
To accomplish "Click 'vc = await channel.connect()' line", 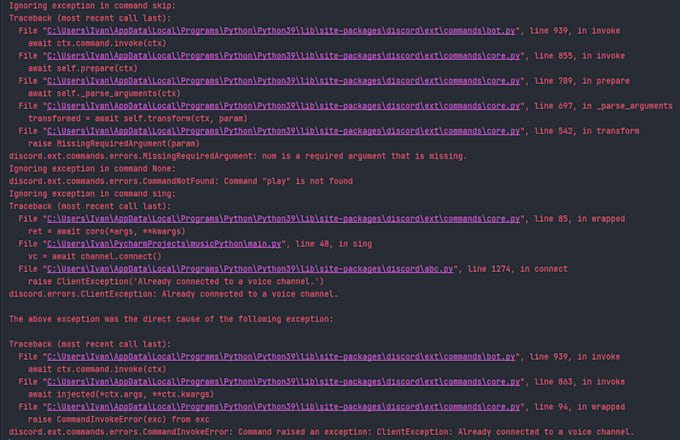I will 95,257.
